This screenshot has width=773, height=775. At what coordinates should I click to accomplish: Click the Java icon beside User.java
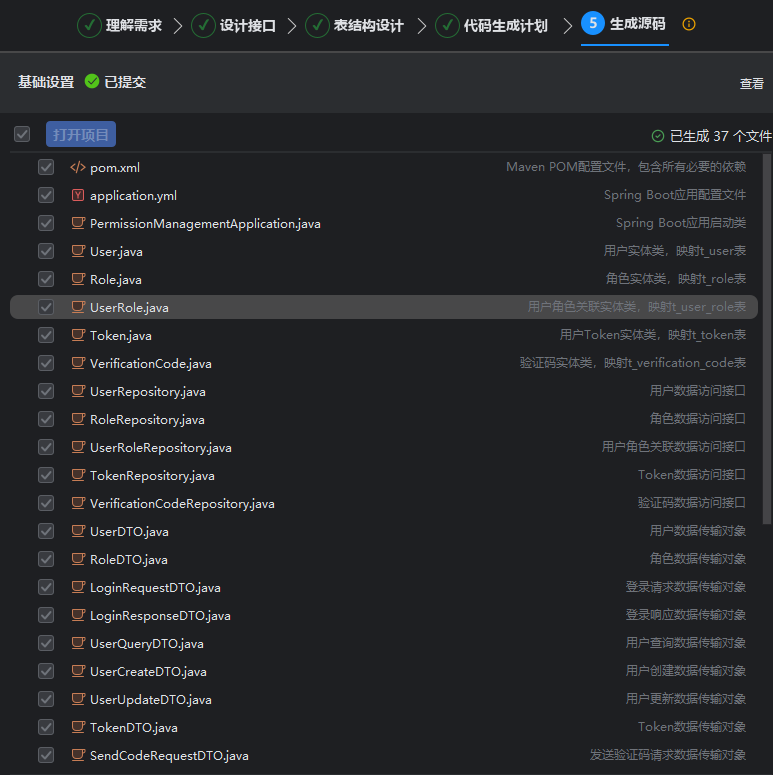pos(77,252)
